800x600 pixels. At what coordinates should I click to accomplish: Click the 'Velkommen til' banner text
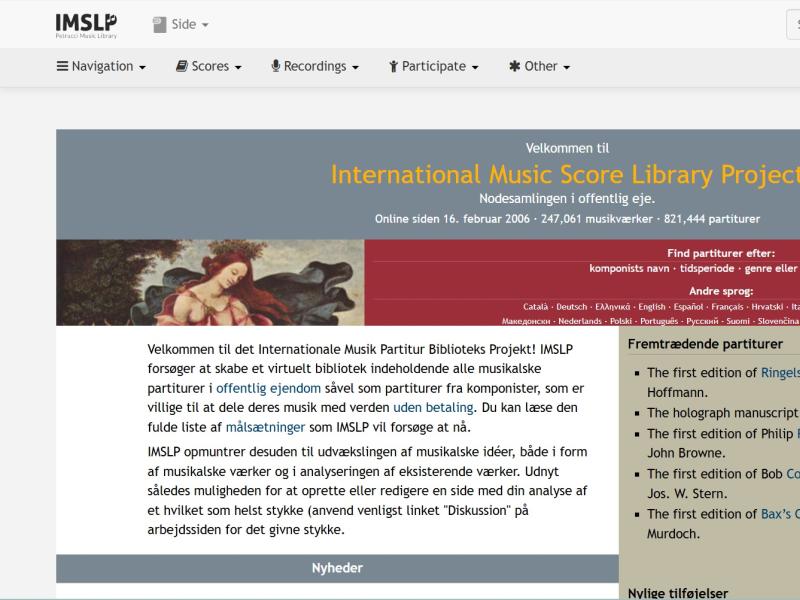(567, 148)
